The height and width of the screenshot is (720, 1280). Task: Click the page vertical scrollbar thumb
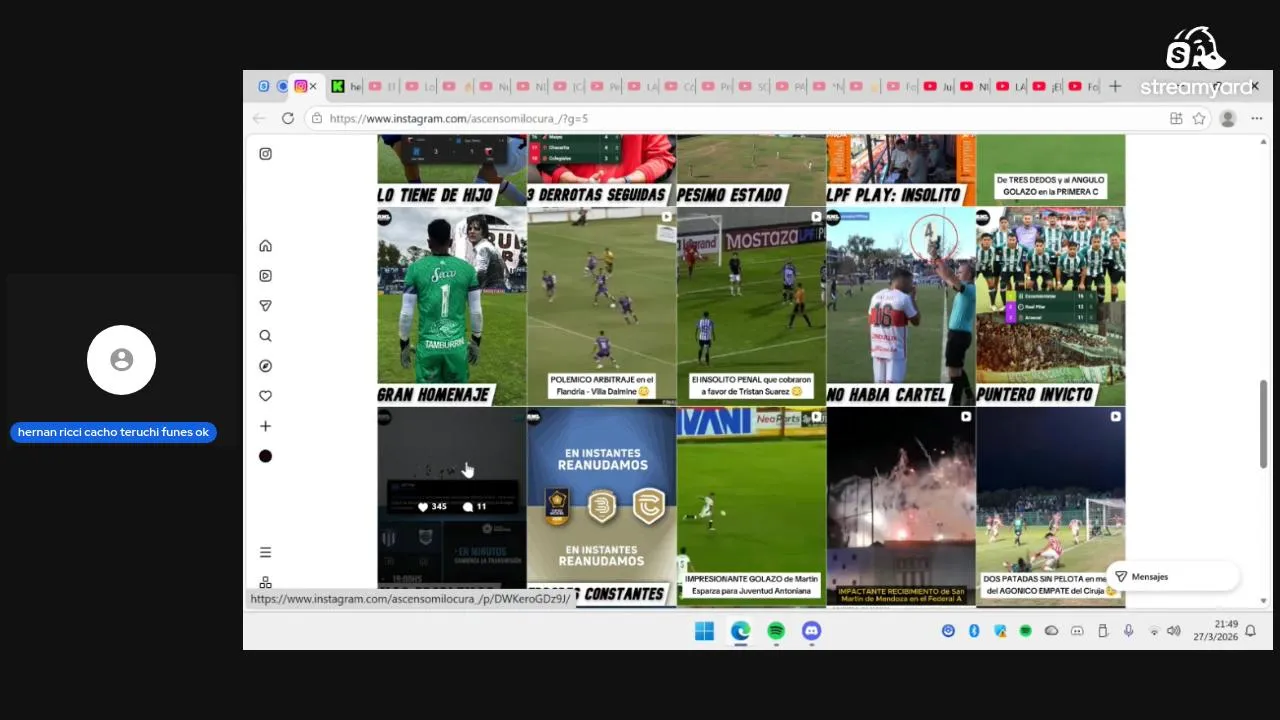[1263, 423]
